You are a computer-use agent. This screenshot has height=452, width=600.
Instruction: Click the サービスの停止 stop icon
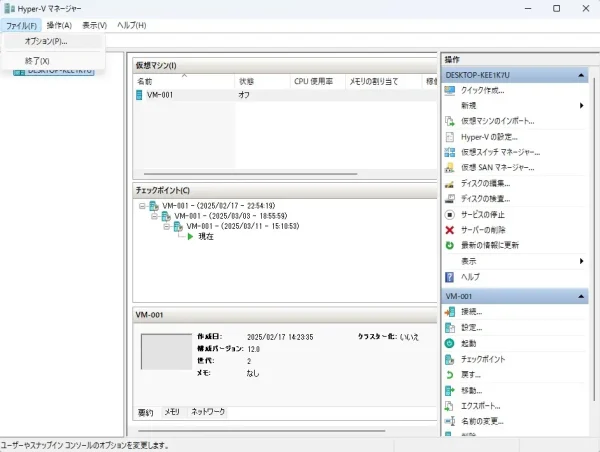[450, 215]
